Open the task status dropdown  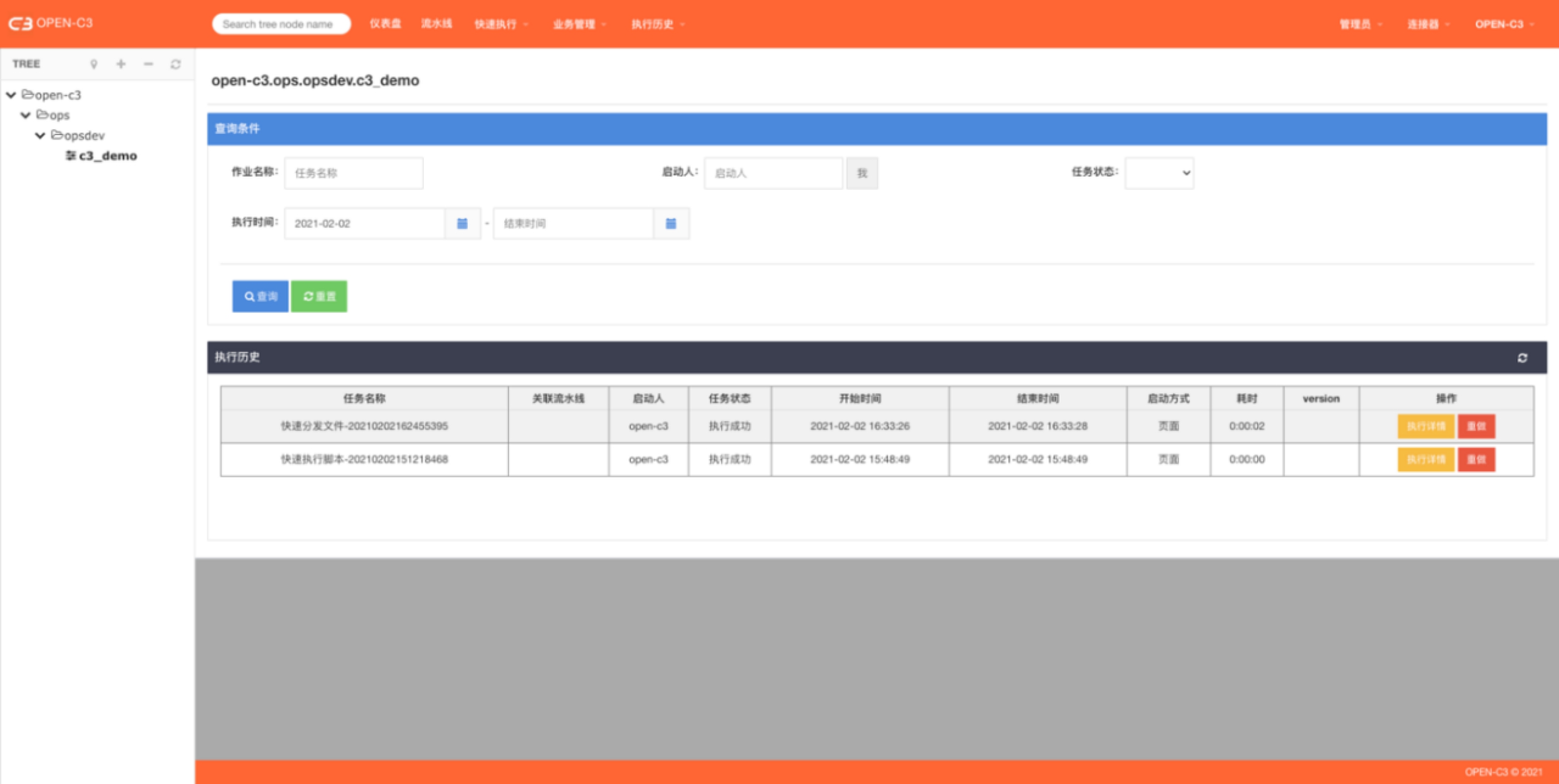click(x=1159, y=173)
